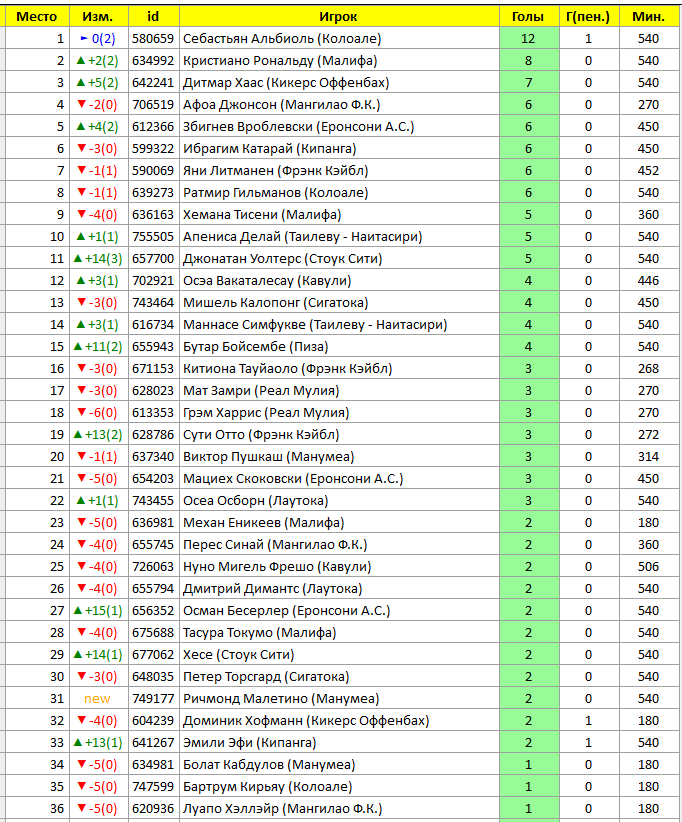The image size is (682, 822).
Task: Select minutes cell 314
Action: click(648, 457)
